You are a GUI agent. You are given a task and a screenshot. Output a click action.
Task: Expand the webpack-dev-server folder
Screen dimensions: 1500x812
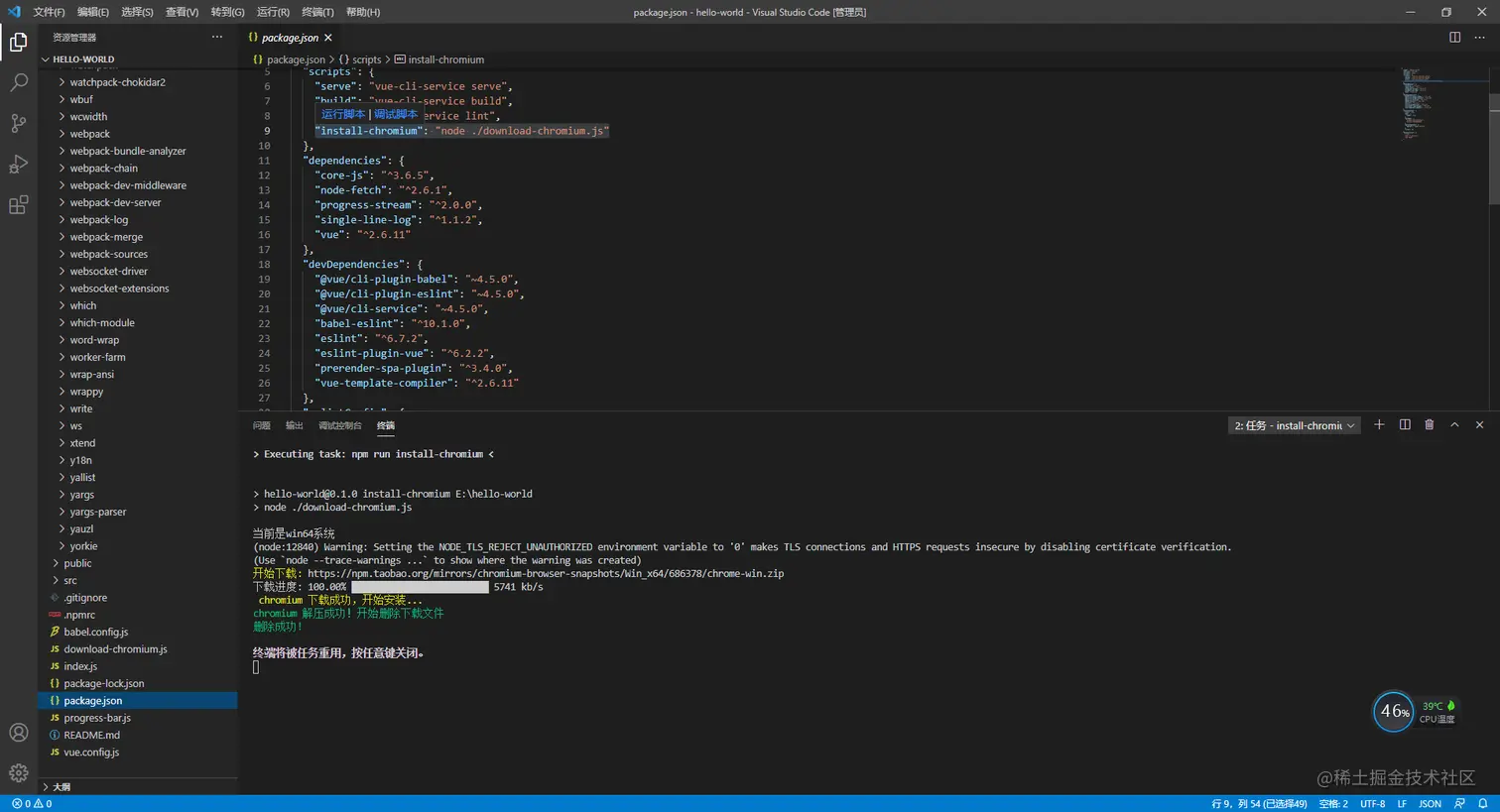pyautogui.click(x=138, y=202)
